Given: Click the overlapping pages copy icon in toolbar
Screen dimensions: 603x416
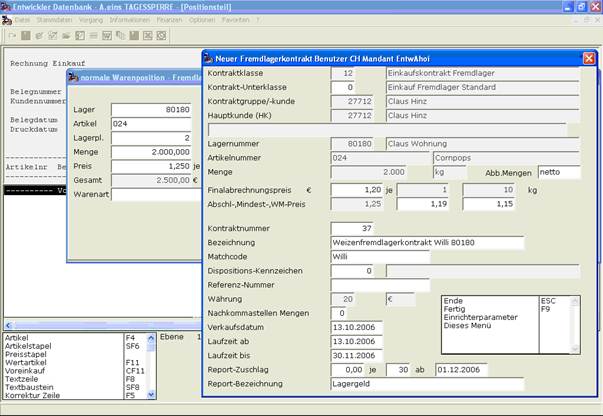Looking at the screenshot, I should pos(121,36).
